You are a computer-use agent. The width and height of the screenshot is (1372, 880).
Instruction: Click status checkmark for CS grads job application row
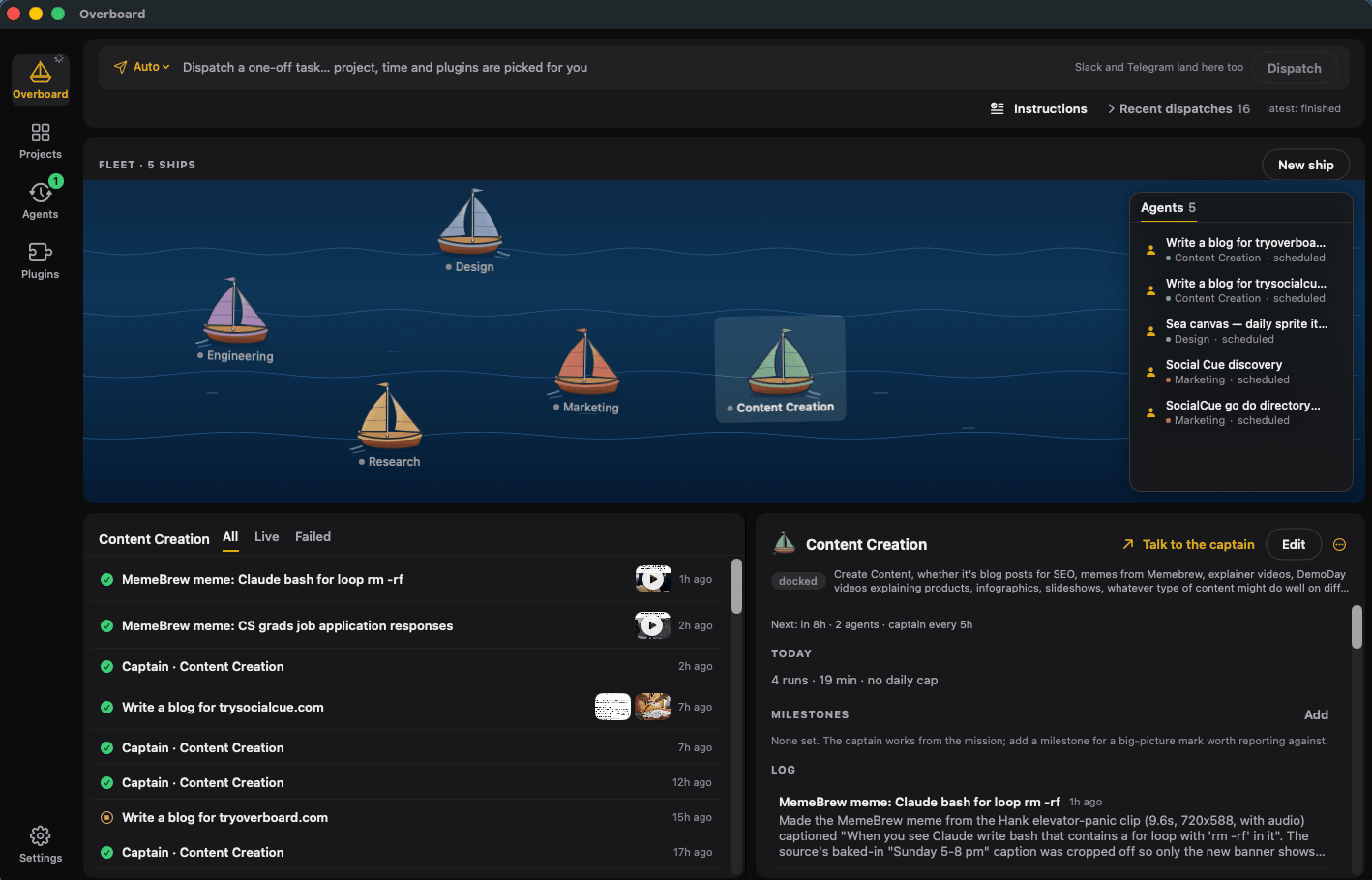106,625
